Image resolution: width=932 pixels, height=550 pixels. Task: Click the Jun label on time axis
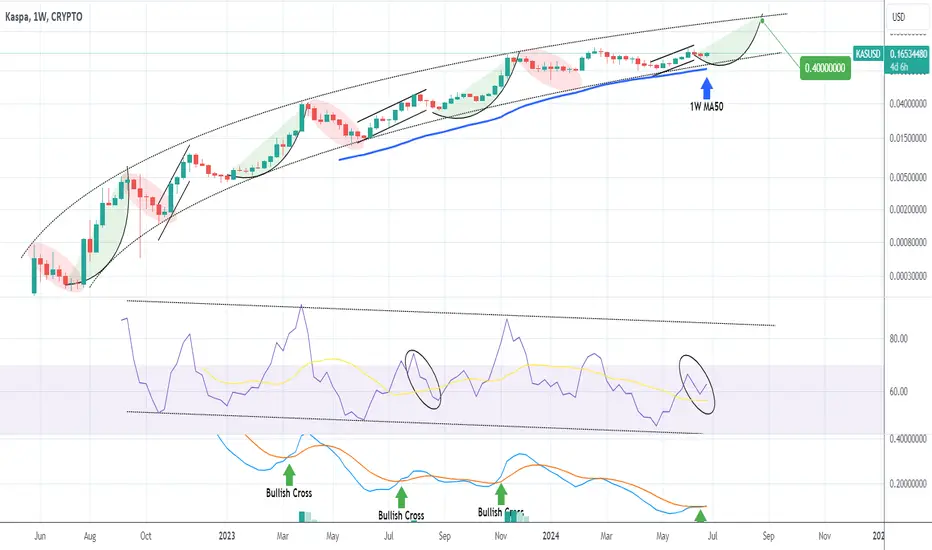pos(40,536)
